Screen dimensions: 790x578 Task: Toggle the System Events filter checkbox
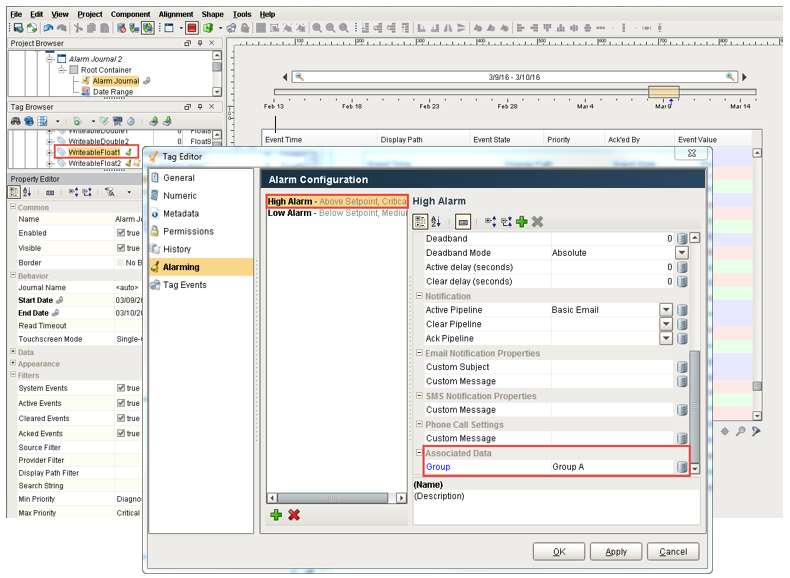[x=121, y=388]
